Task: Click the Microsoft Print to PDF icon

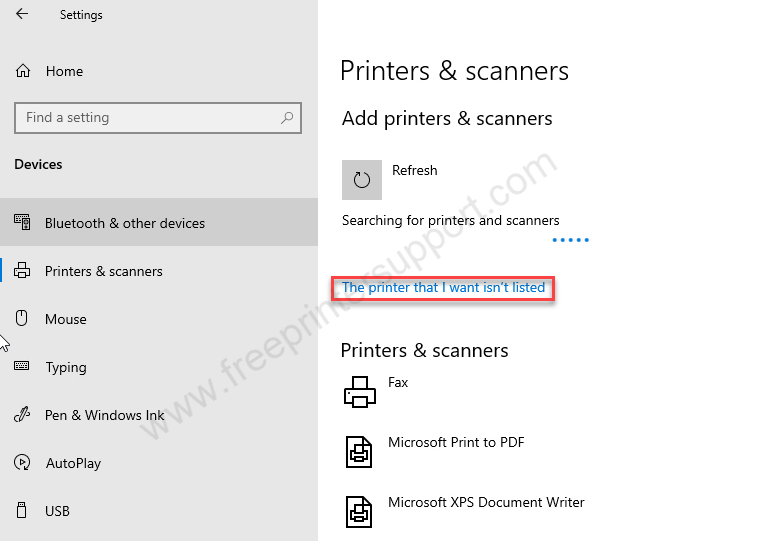Action: coord(359,452)
